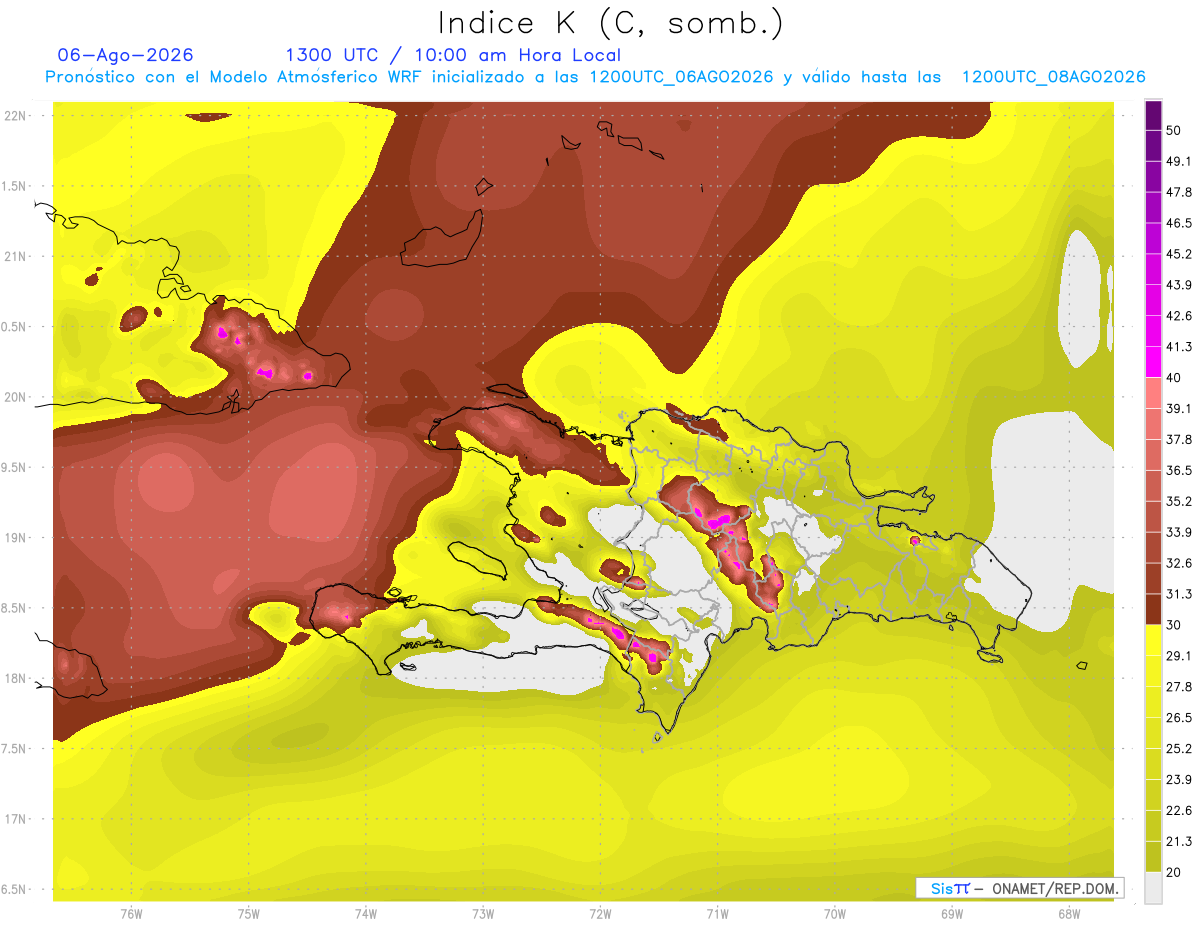Click the longitude label "70W"

point(835,913)
